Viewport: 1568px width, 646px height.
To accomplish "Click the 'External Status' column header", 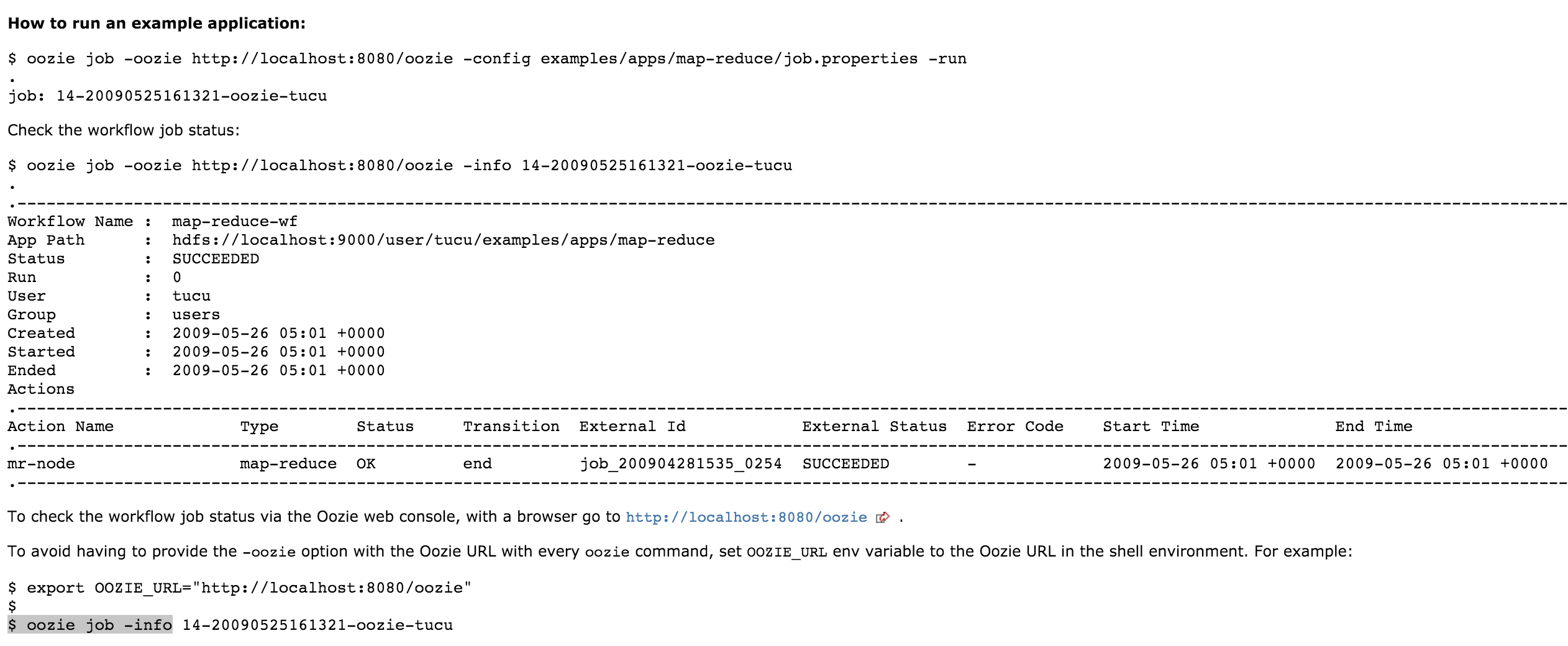I will point(874,427).
